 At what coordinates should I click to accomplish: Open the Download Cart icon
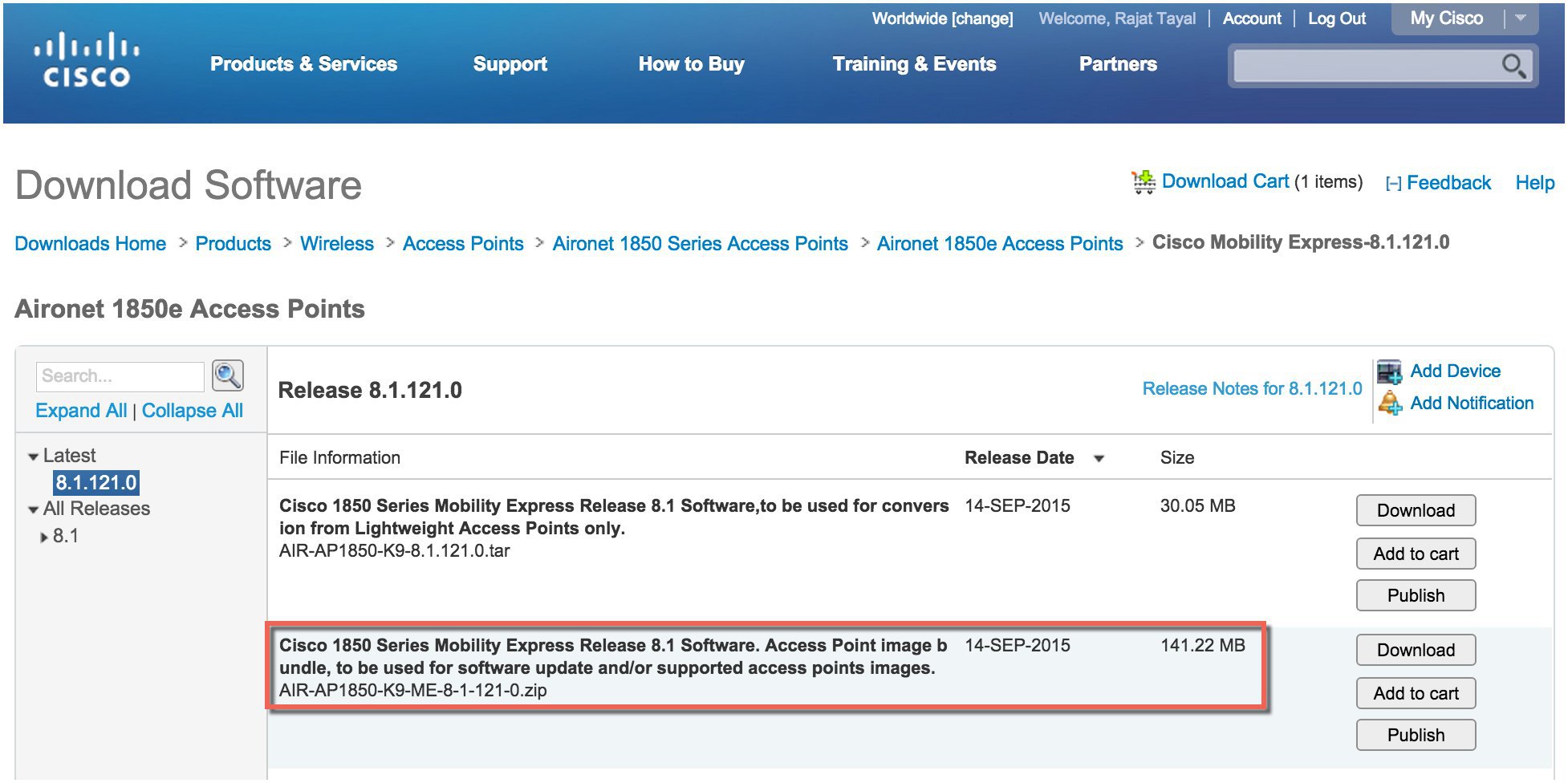click(1144, 181)
